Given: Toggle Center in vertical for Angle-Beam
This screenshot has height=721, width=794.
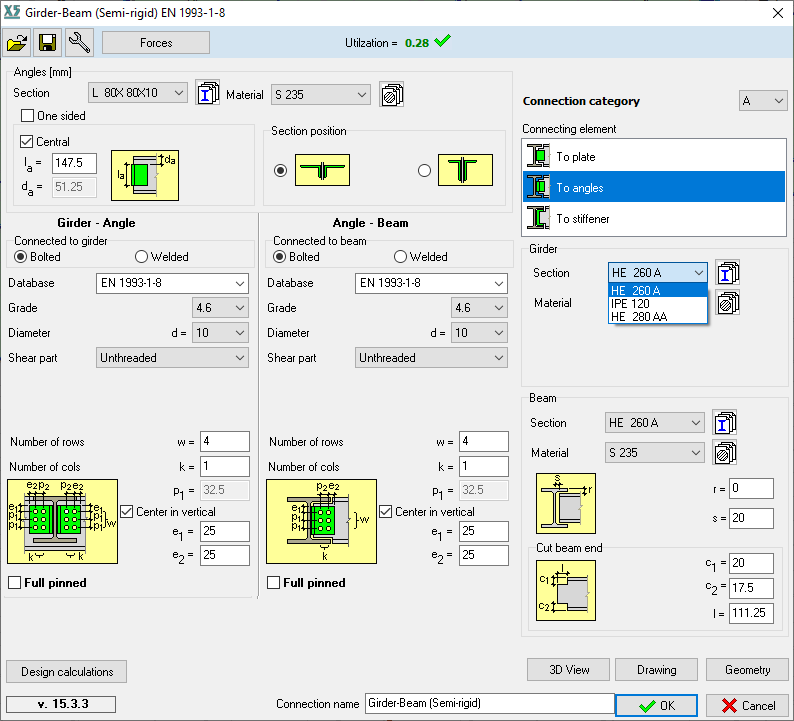Looking at the screenshot, I should pos(386,511).
